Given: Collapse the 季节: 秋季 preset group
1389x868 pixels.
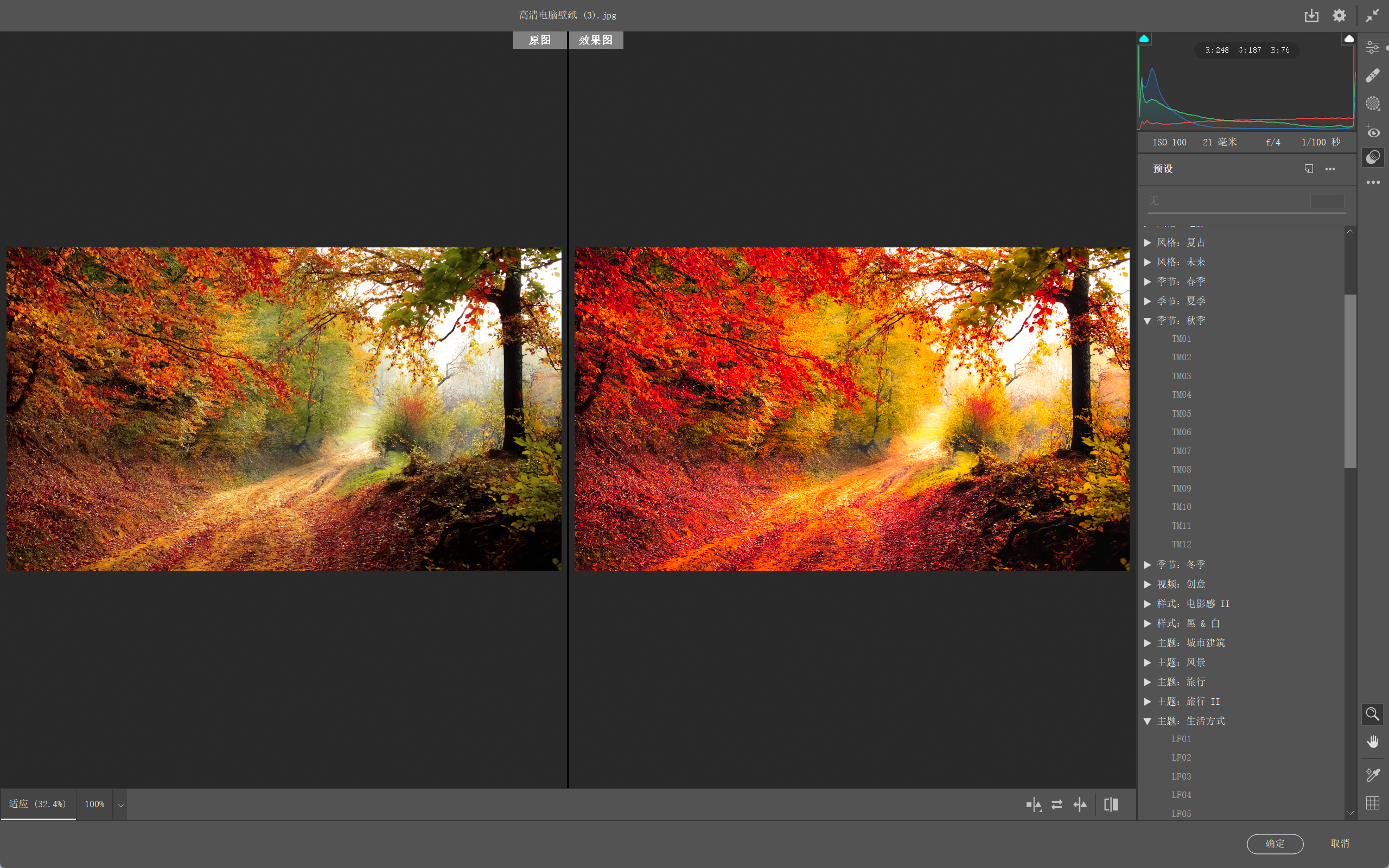Looking at the screenshot, I should pos(1148,320).
